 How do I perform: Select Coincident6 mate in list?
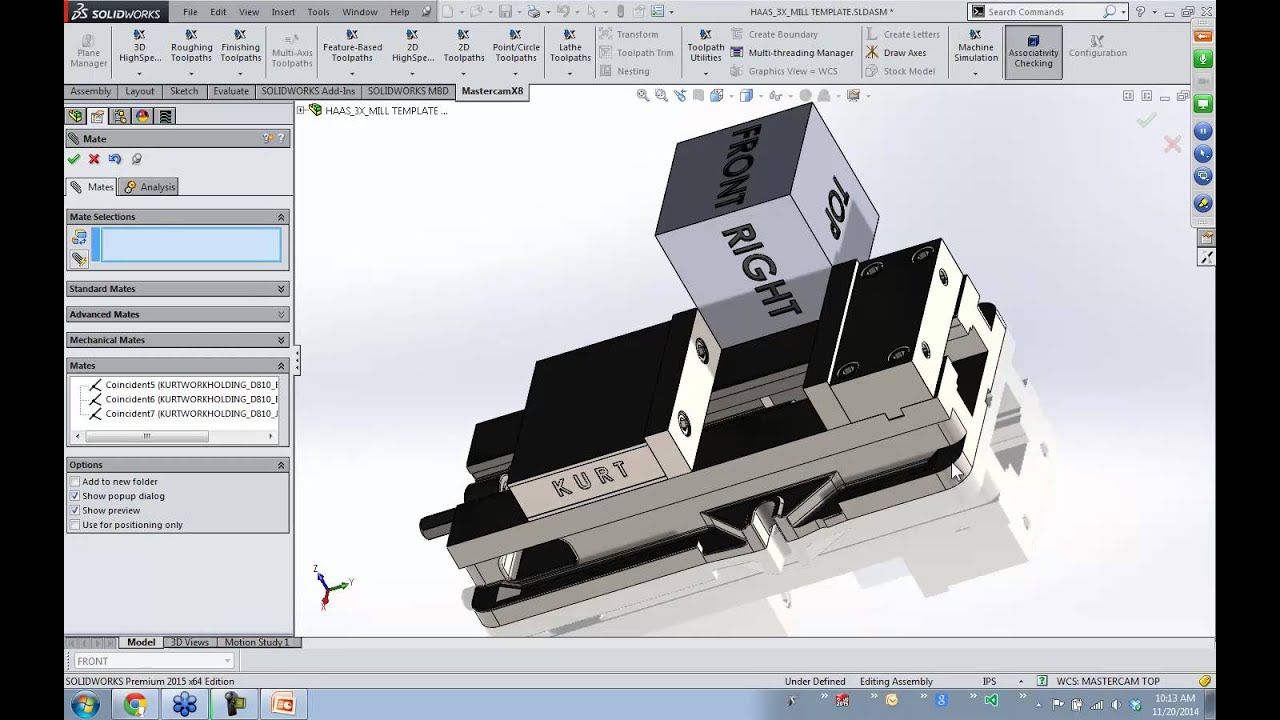[x=182, y=399]
